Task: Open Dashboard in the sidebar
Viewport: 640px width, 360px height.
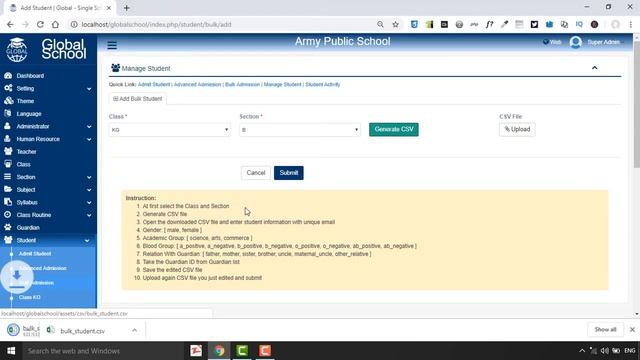Action: click(30, 76)
